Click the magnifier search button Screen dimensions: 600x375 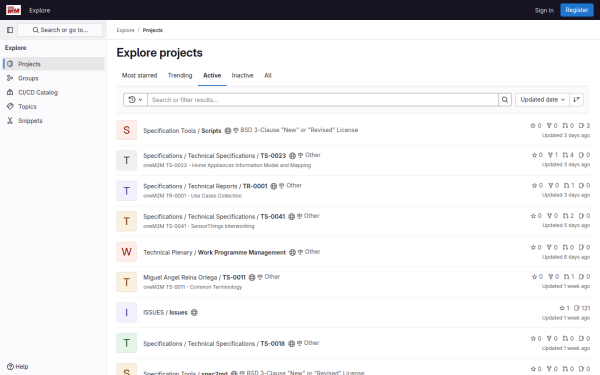point(505,99)
